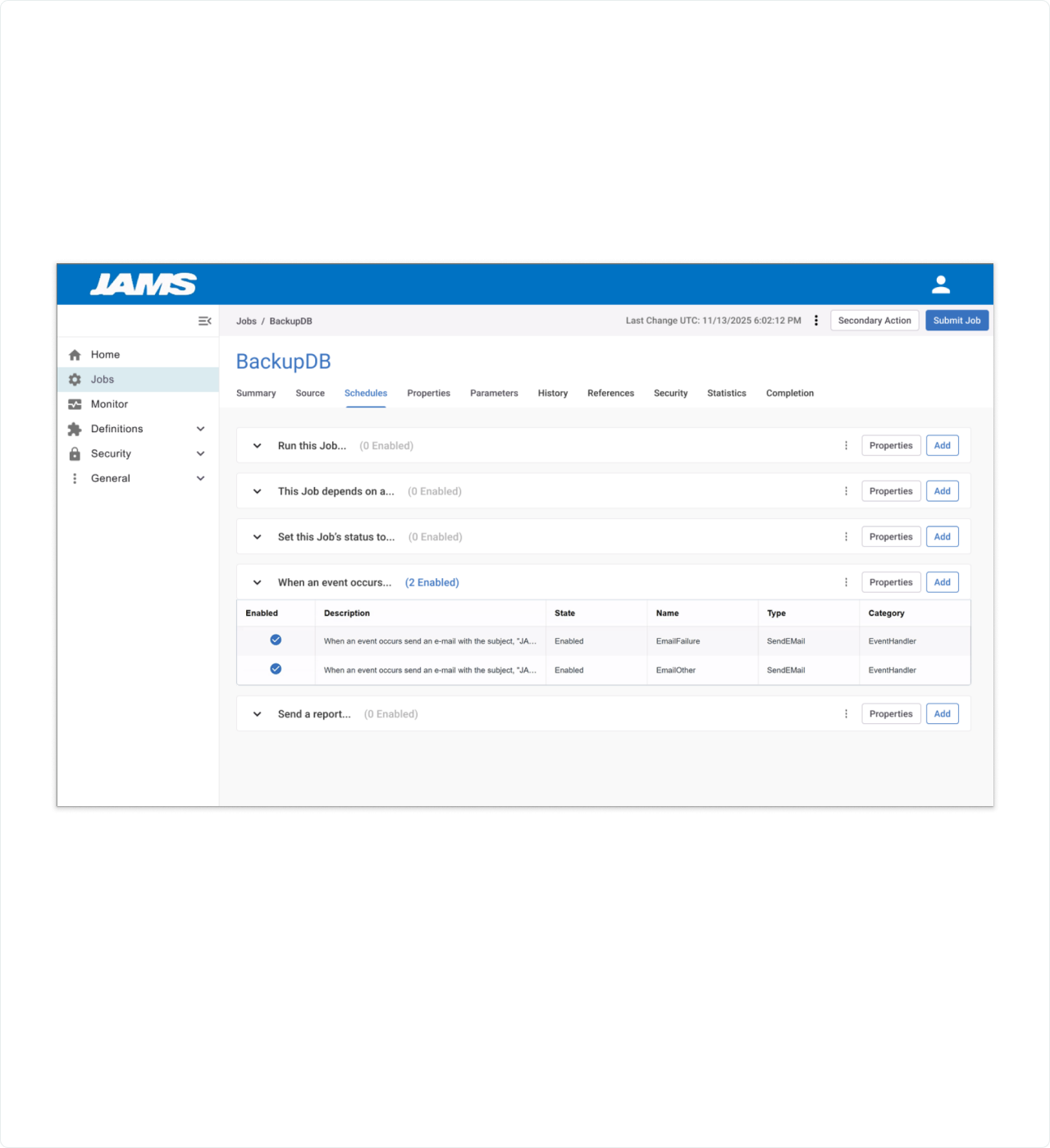1050x1148 pixels.
Task: Open the three-dot menu for When an event occurs
Action: (846, 582)
